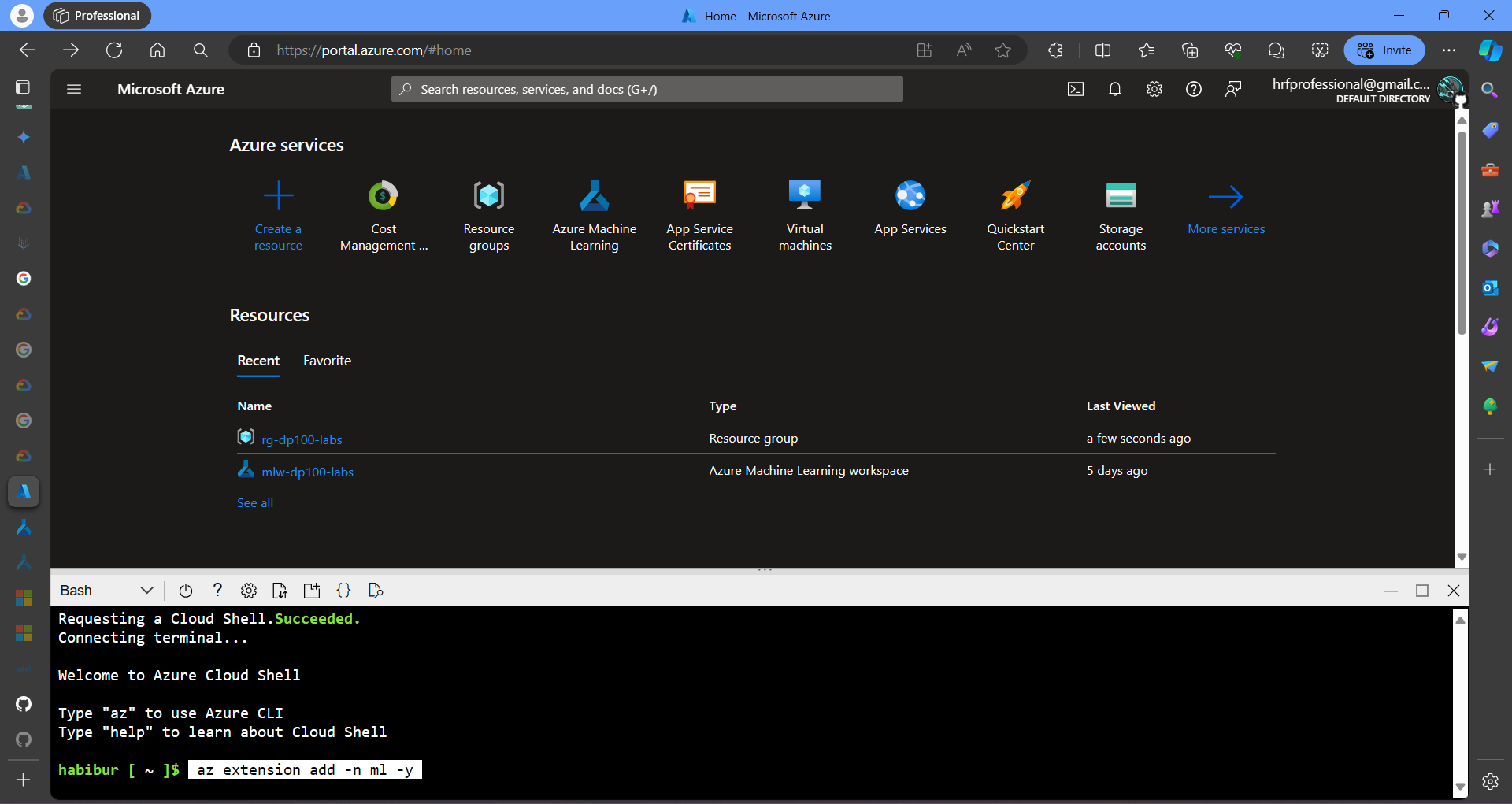Open browser Collections icon
This screenshot has width=1512, height=804.
click(1190, 50)
